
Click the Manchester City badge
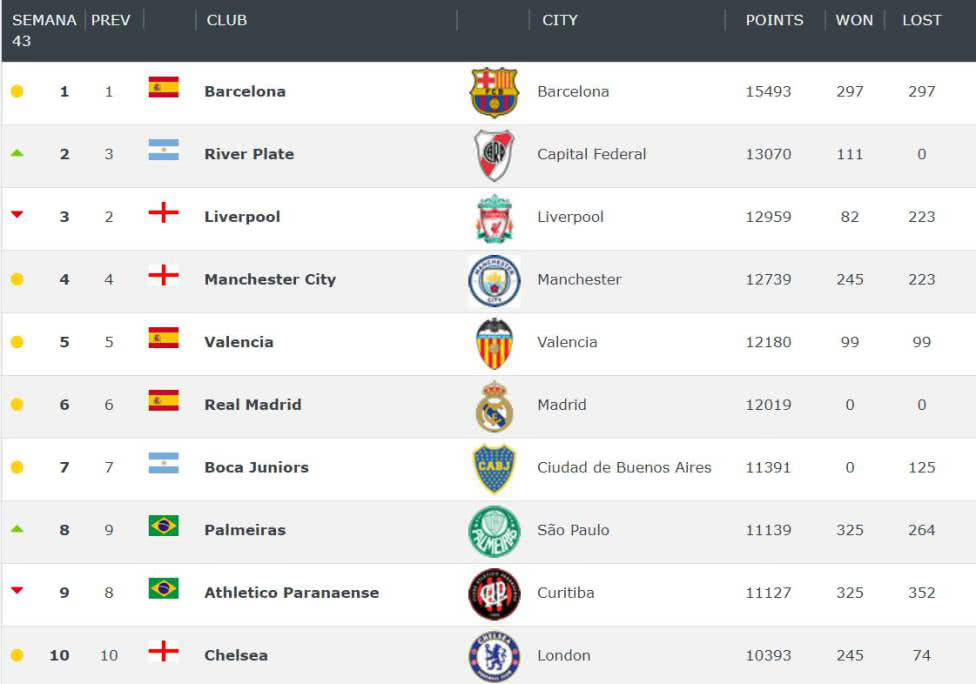494,281
